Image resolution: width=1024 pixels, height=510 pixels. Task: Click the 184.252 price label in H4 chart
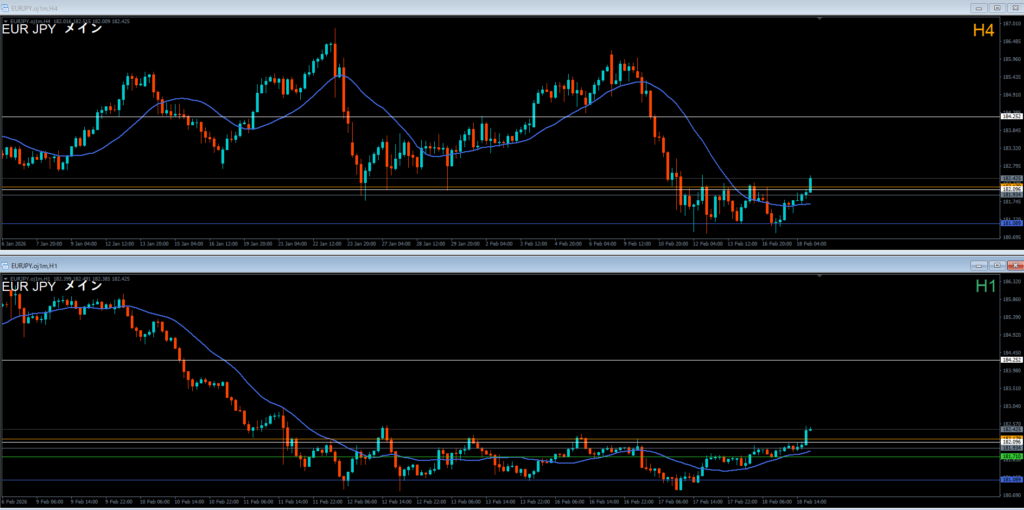point(1010,117)
